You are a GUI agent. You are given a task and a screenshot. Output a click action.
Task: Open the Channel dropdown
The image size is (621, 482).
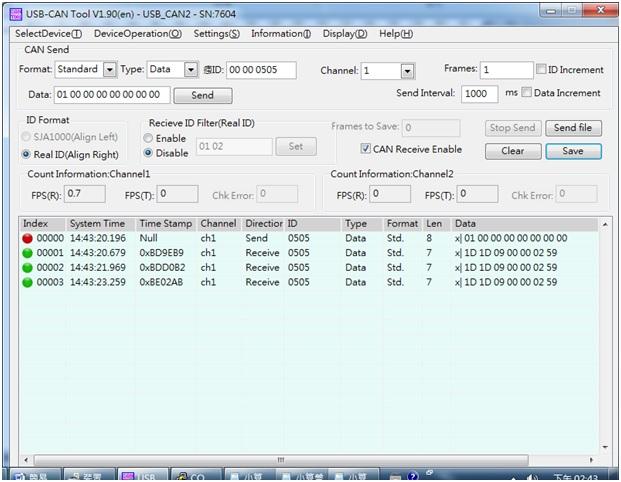point(407,71)
